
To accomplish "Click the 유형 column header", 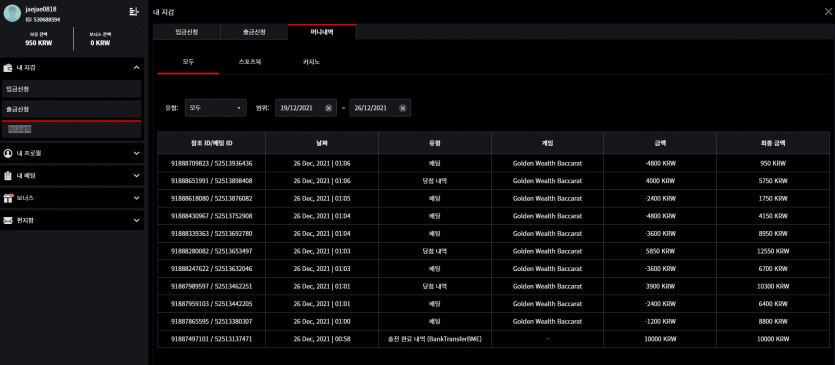I will (x=435, y=143).
